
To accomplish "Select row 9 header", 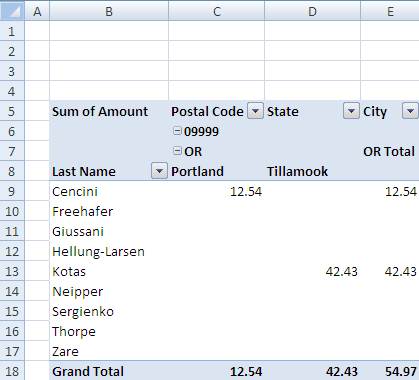I will click(x=12, y=191).
